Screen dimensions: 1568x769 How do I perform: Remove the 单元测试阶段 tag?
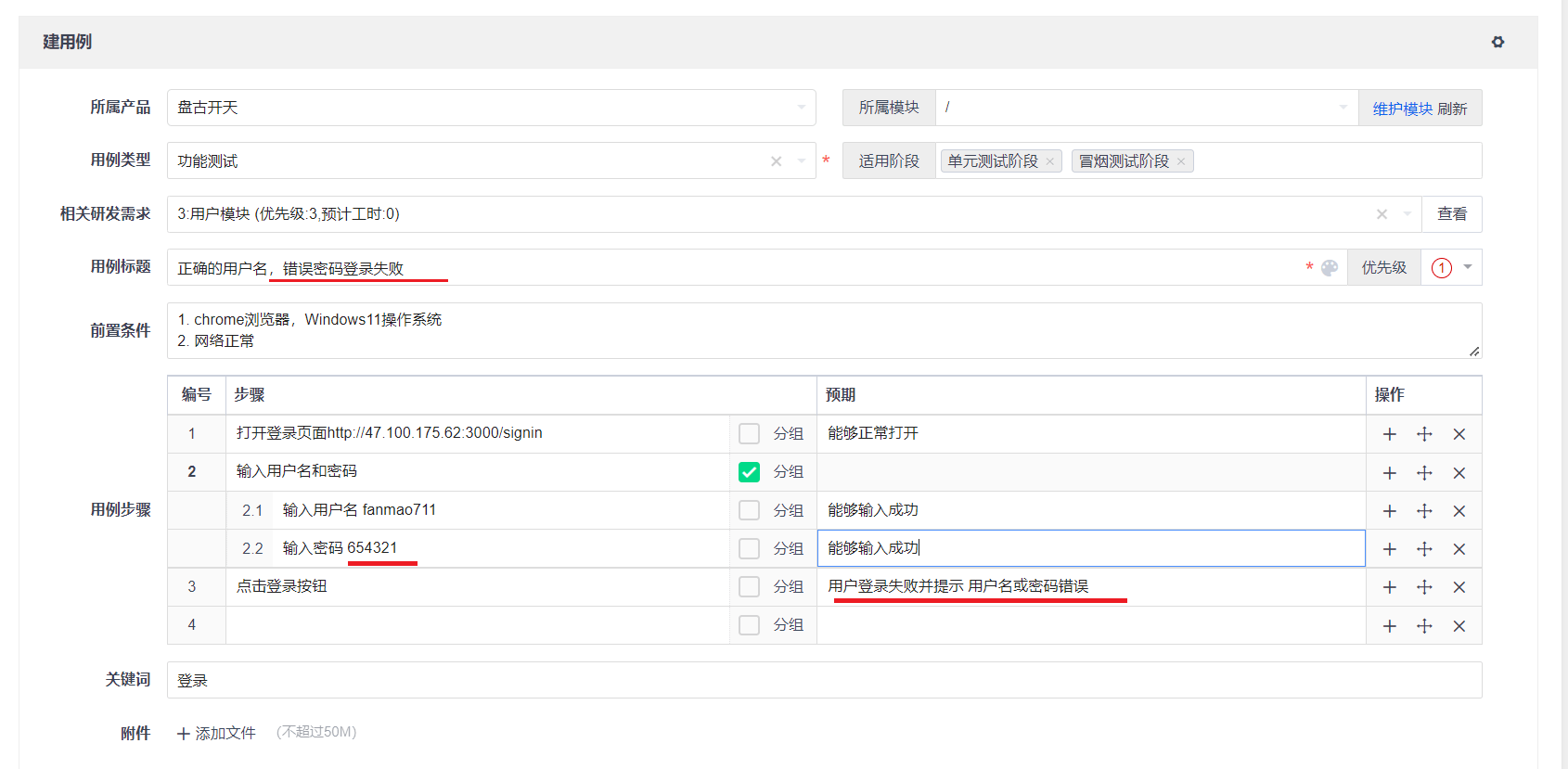pyautogui.click(x=1050, y=161)
